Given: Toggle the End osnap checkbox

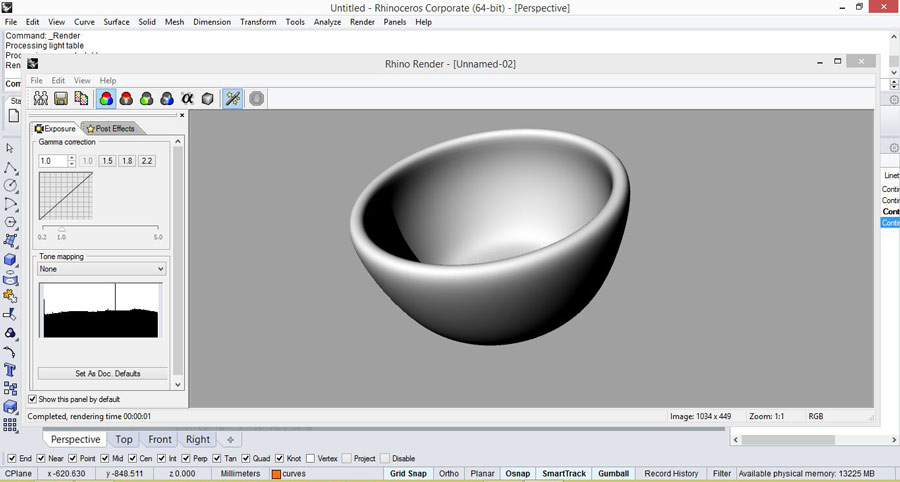Looking at the screenshot, I should click(x=11, y=458).
